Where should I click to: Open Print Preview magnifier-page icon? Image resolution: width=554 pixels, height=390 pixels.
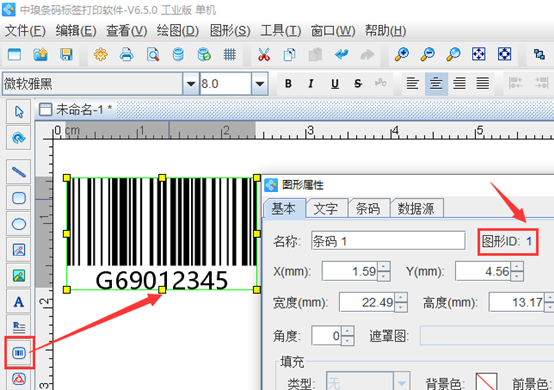tap(153, 54)
